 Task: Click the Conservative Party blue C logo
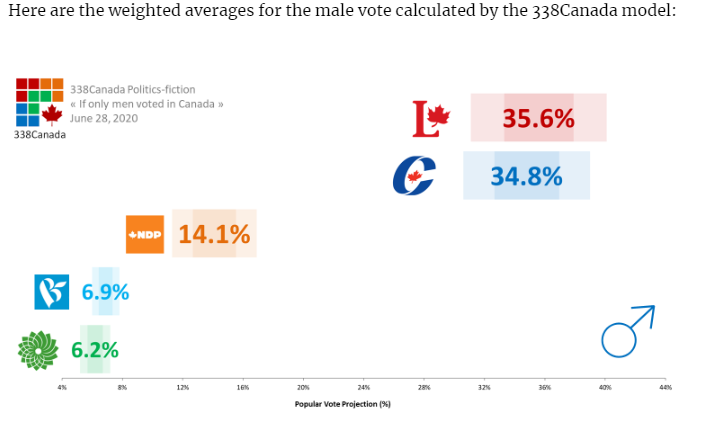click(414, 176)
